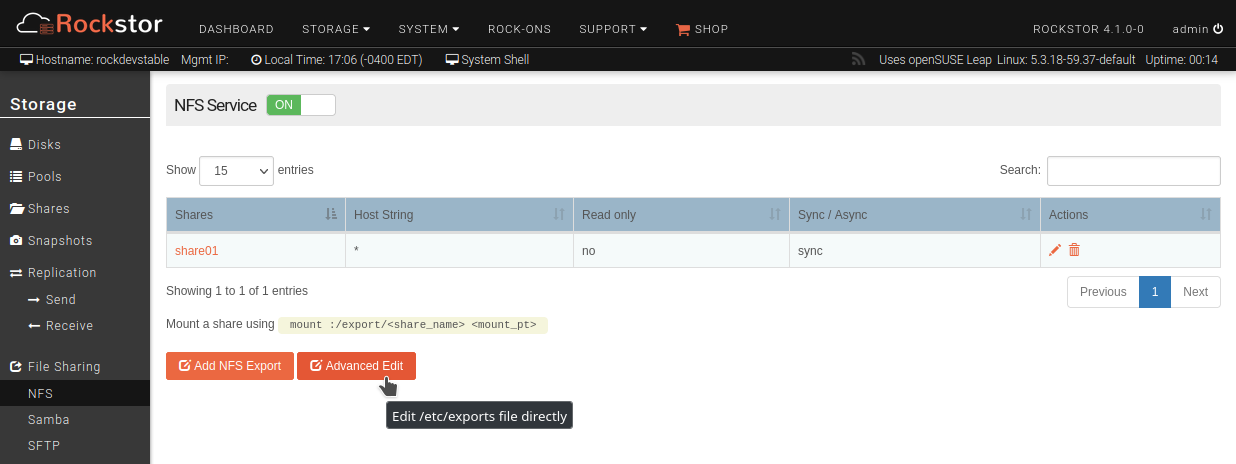Click the Replication arrows icon
1236x464 pixels.
[16, 273]
